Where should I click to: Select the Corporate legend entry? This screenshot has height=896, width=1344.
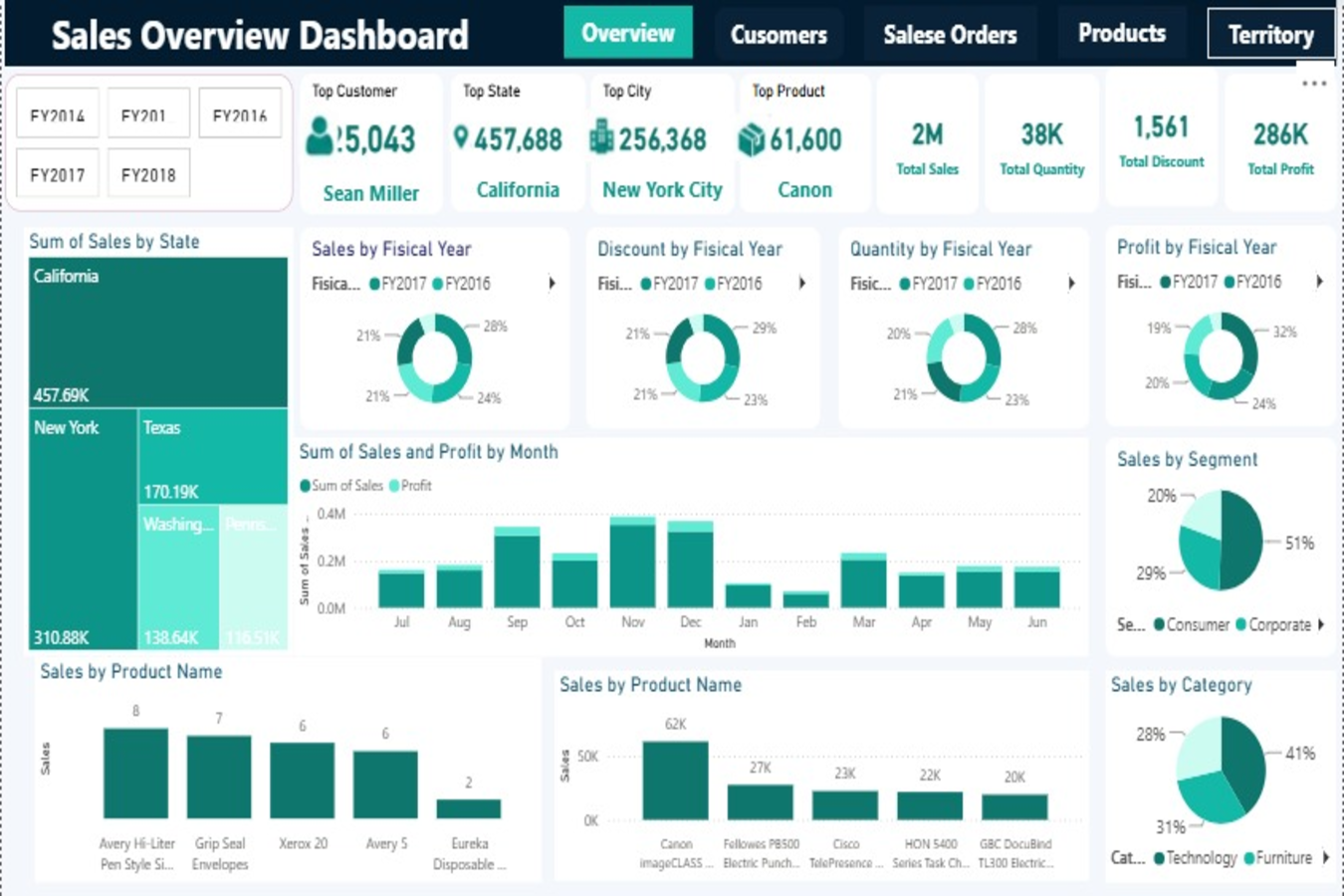coord(1273,624)
